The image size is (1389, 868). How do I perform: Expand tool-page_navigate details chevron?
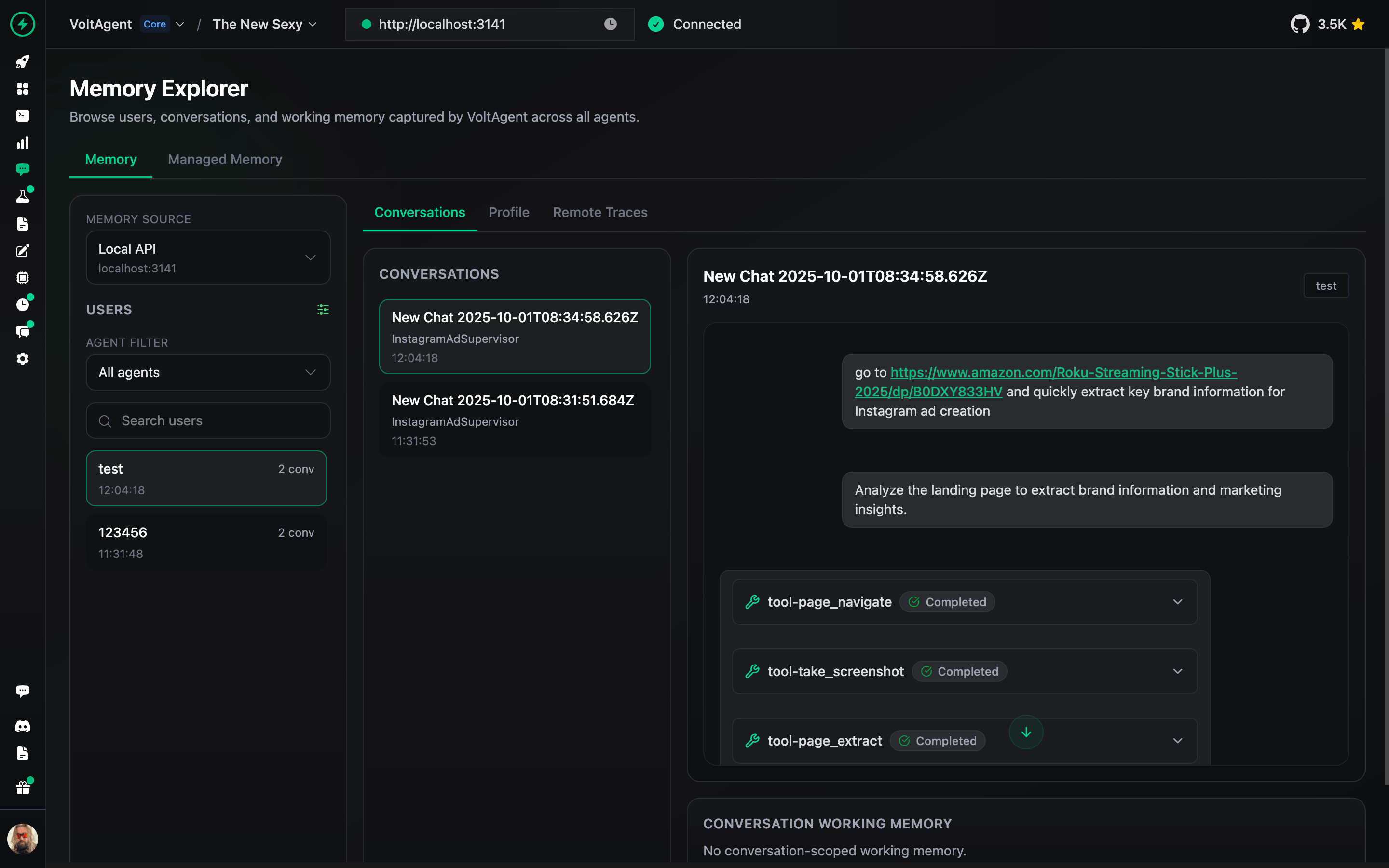(x=1177, y=602)
